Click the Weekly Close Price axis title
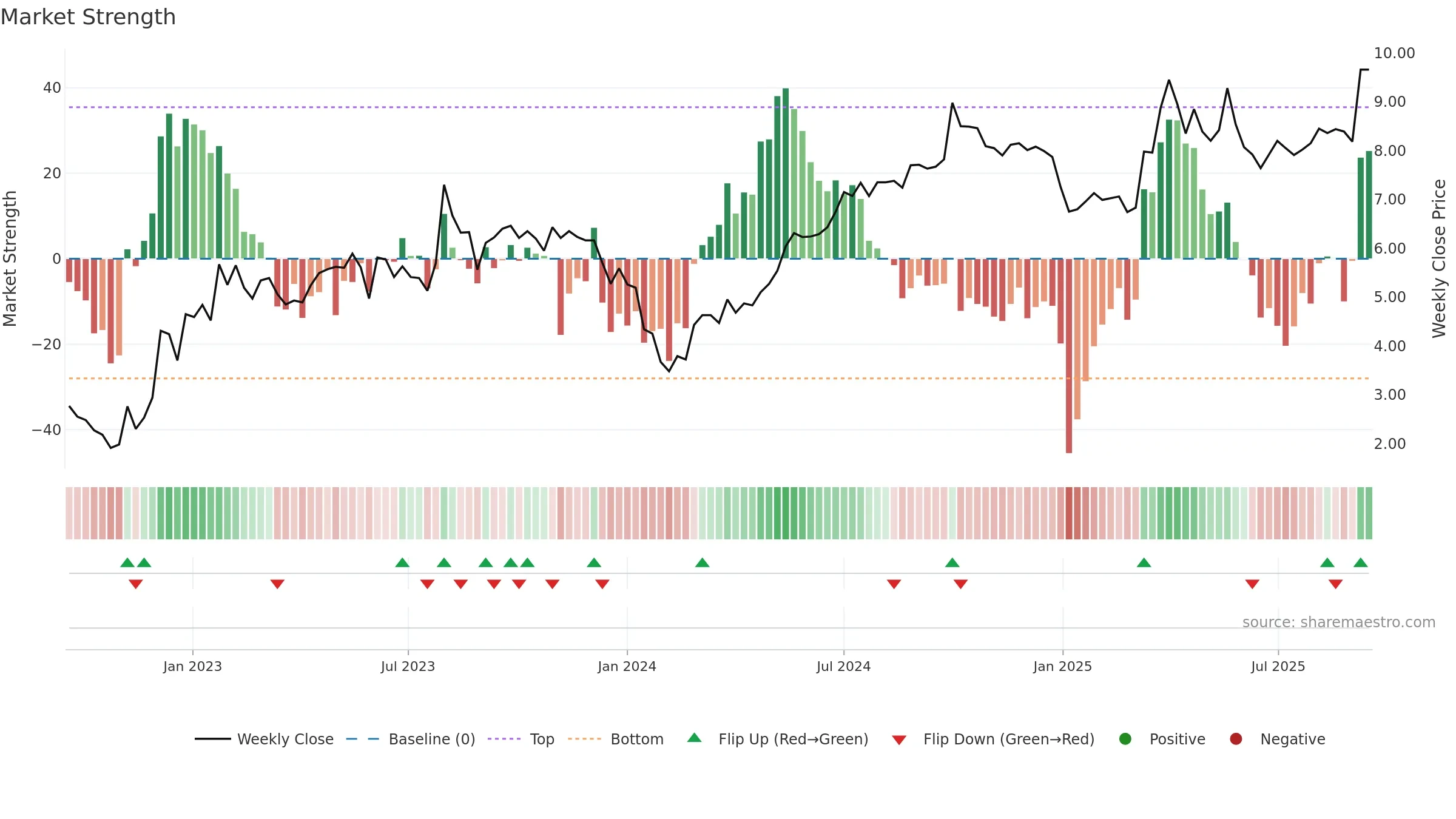 click(1439, 258)
